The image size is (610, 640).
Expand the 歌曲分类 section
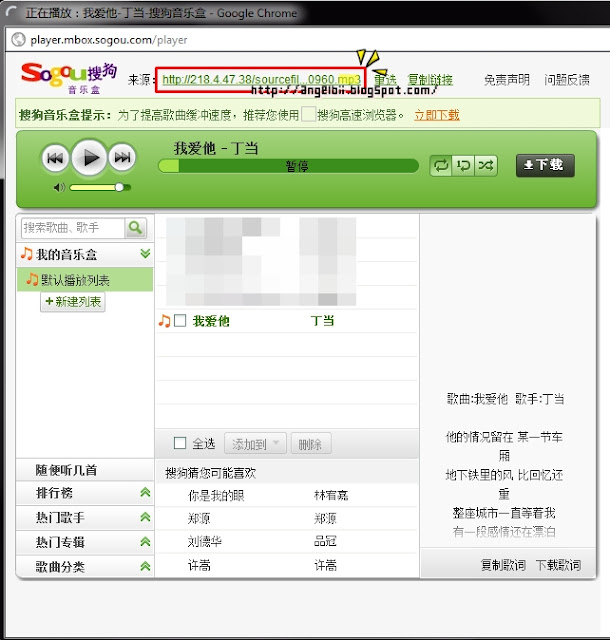145,566
